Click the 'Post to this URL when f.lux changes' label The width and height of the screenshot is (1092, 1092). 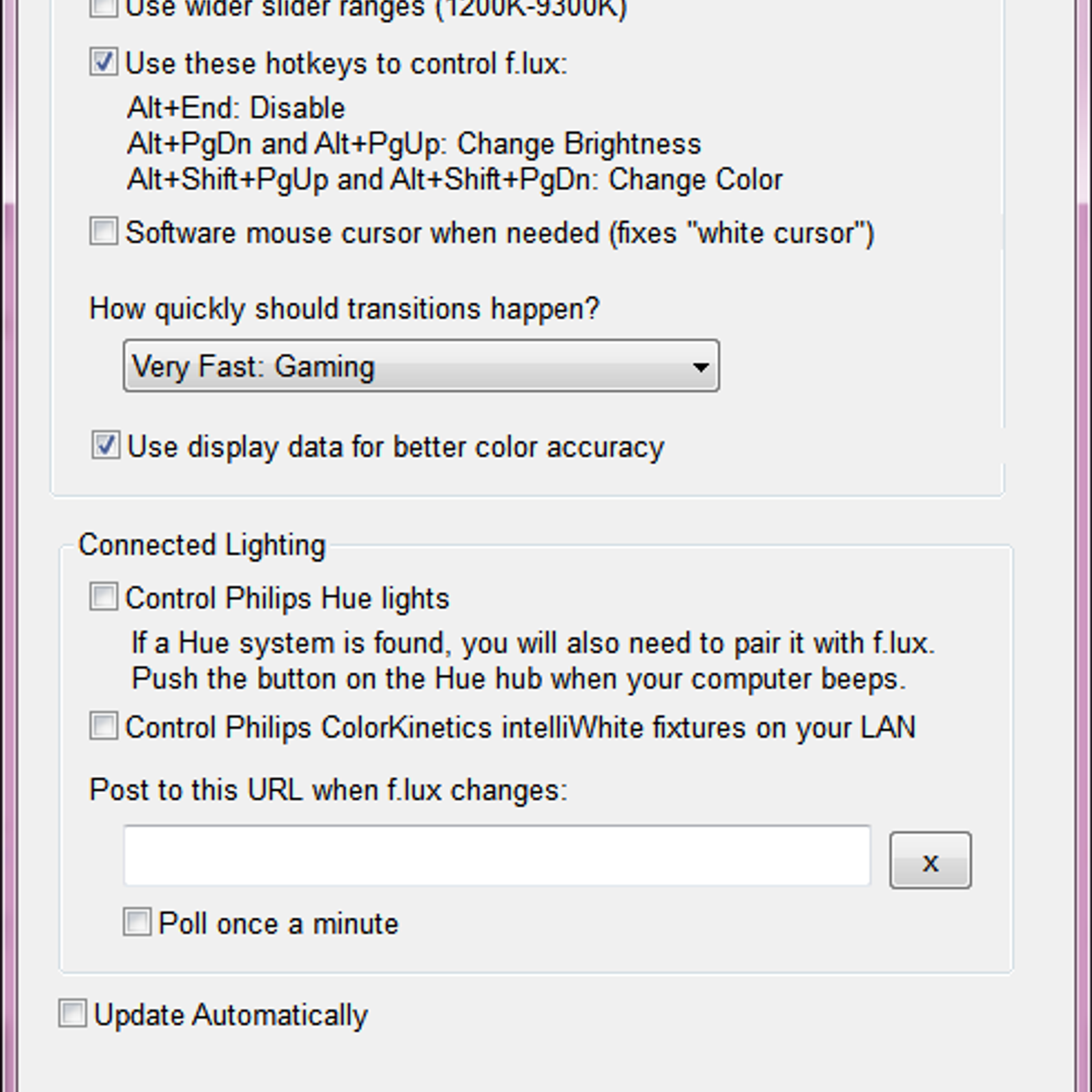(x=328, y=790)
